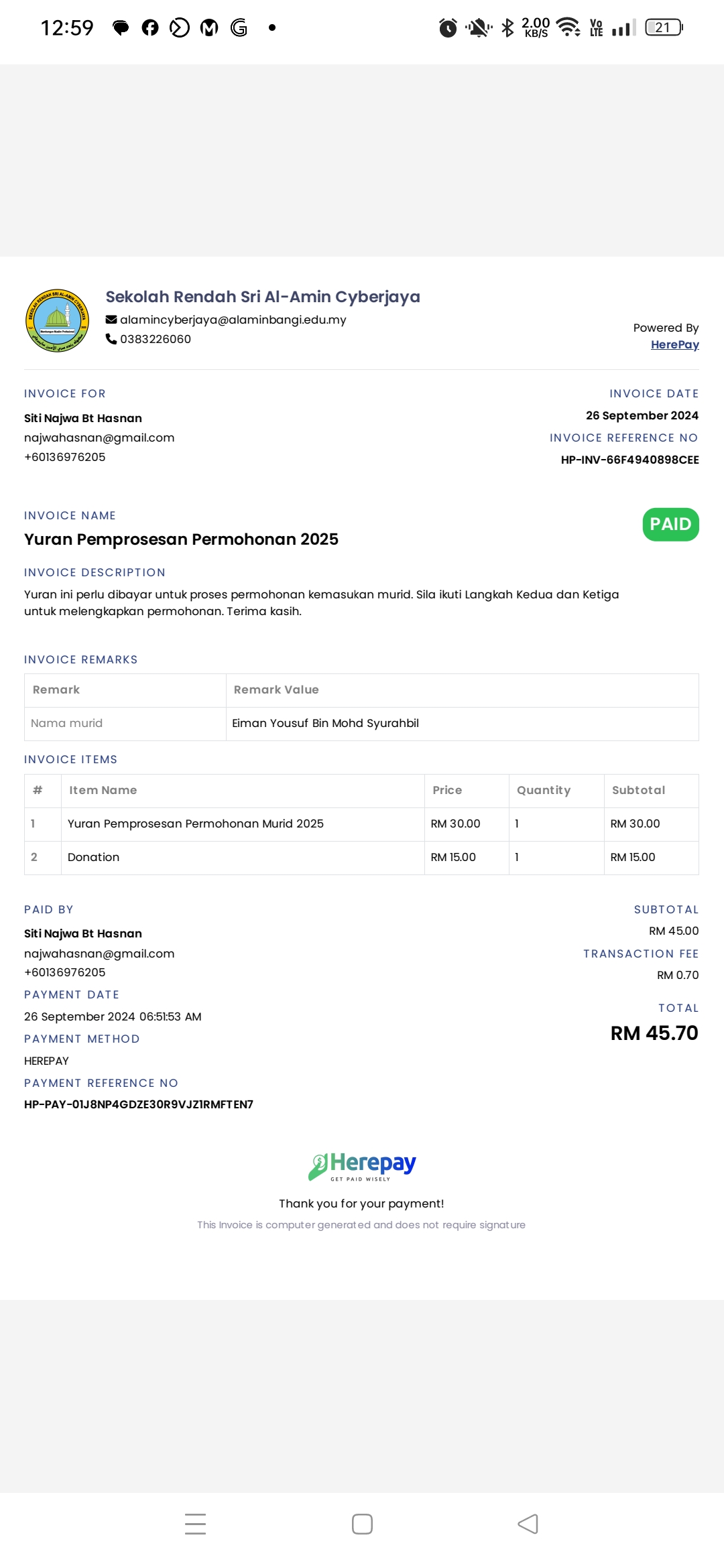Tap the phone handset icon
Viewport: 724px width, 1568px height.
pos(111,339)
